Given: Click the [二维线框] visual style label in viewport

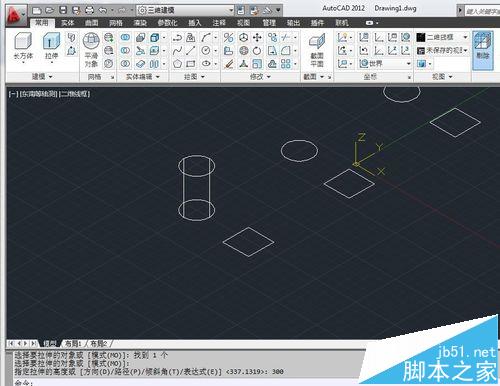Looking at the screenshot, I should pos(74,94).
